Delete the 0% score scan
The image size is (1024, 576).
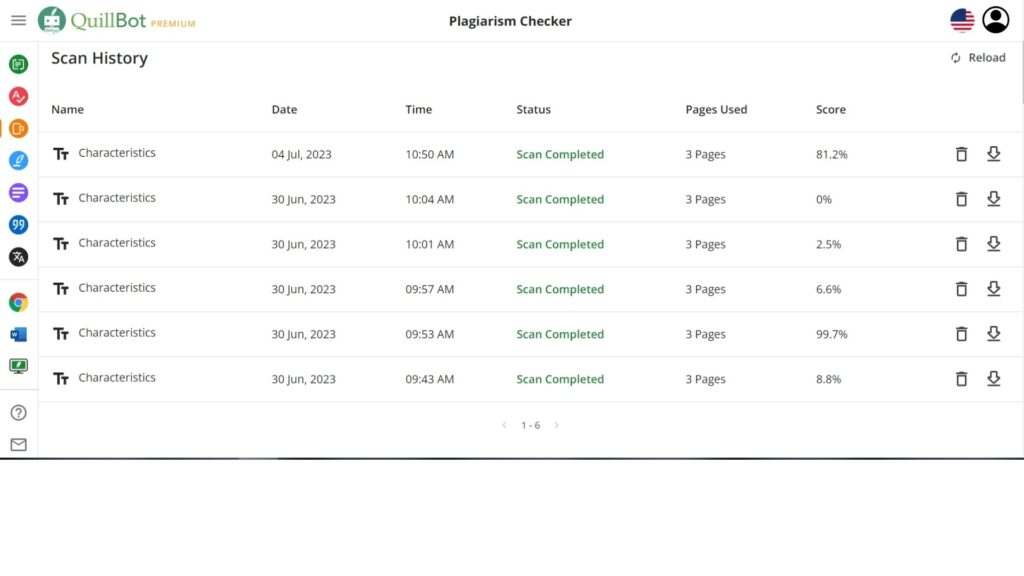coord(961,199)
